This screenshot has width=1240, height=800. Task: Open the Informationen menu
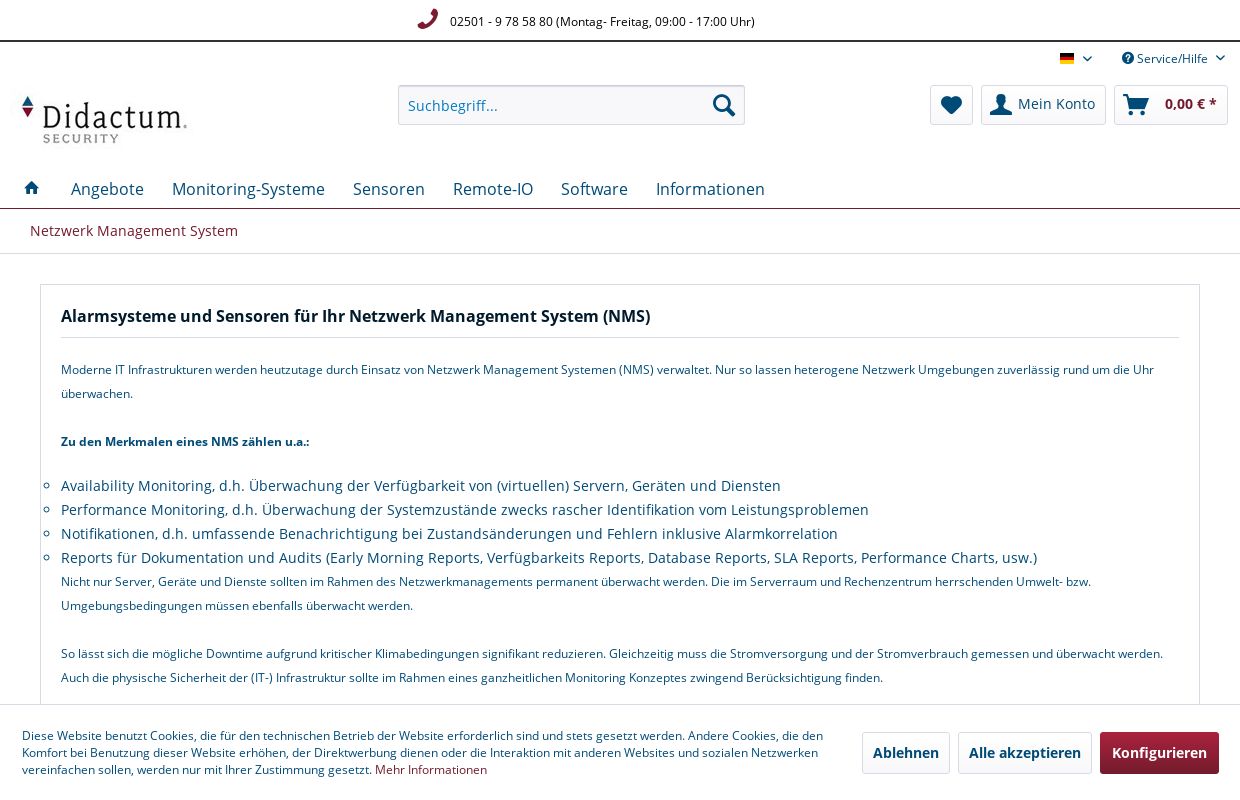710,189
